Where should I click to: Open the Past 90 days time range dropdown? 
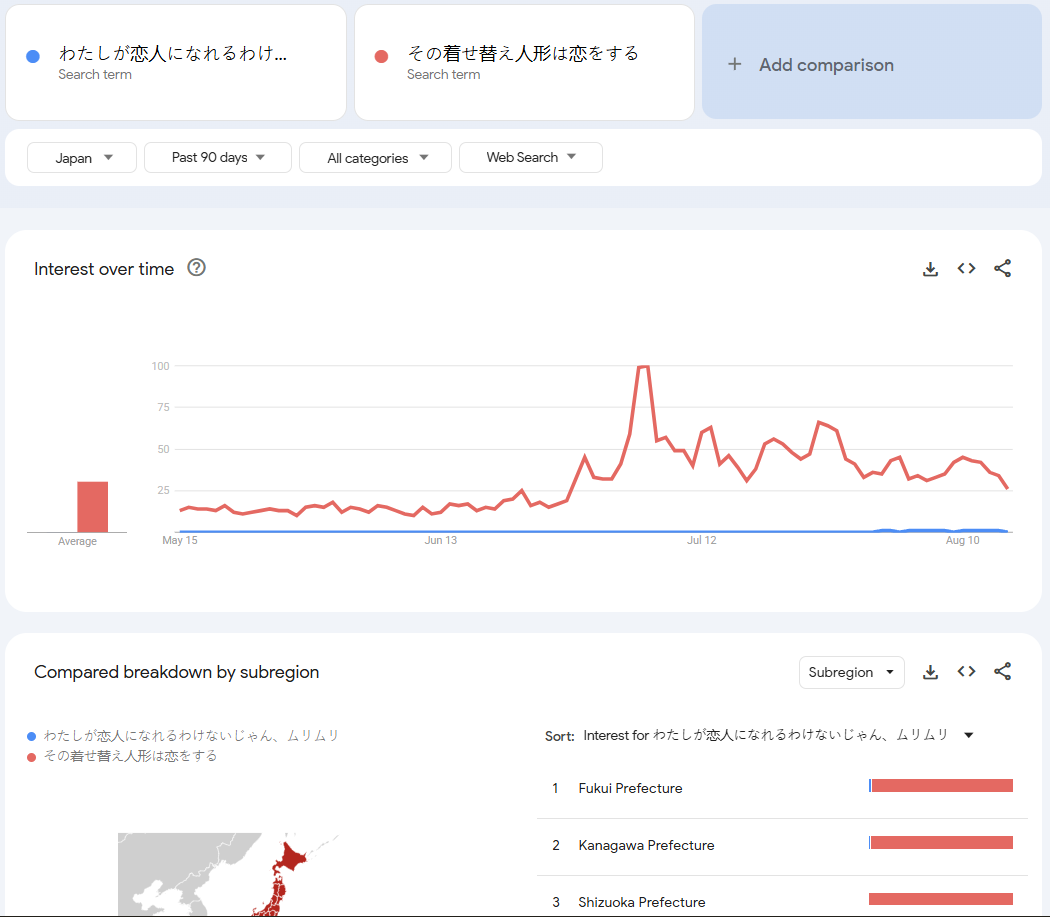[218, 157]
